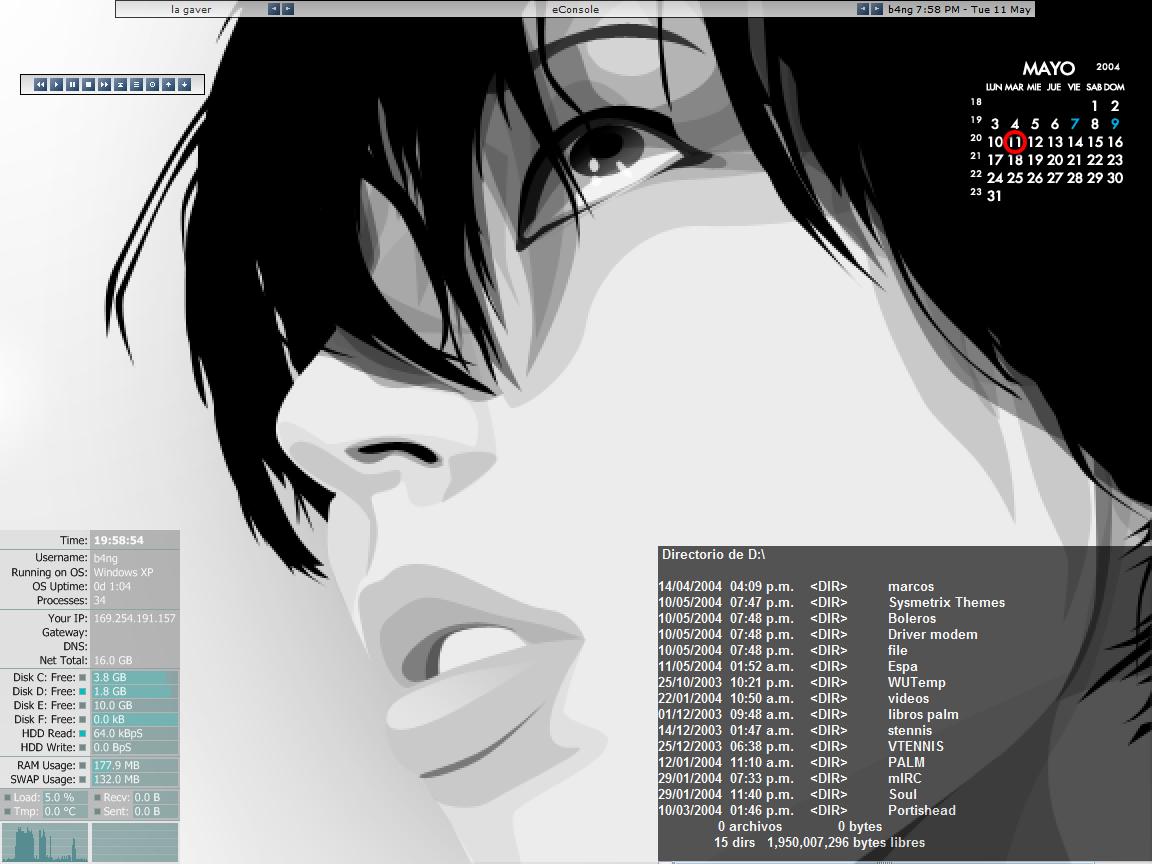Click the Recv indicator square
Screen dimensions: 1152x864
click(x=98, y=797)
